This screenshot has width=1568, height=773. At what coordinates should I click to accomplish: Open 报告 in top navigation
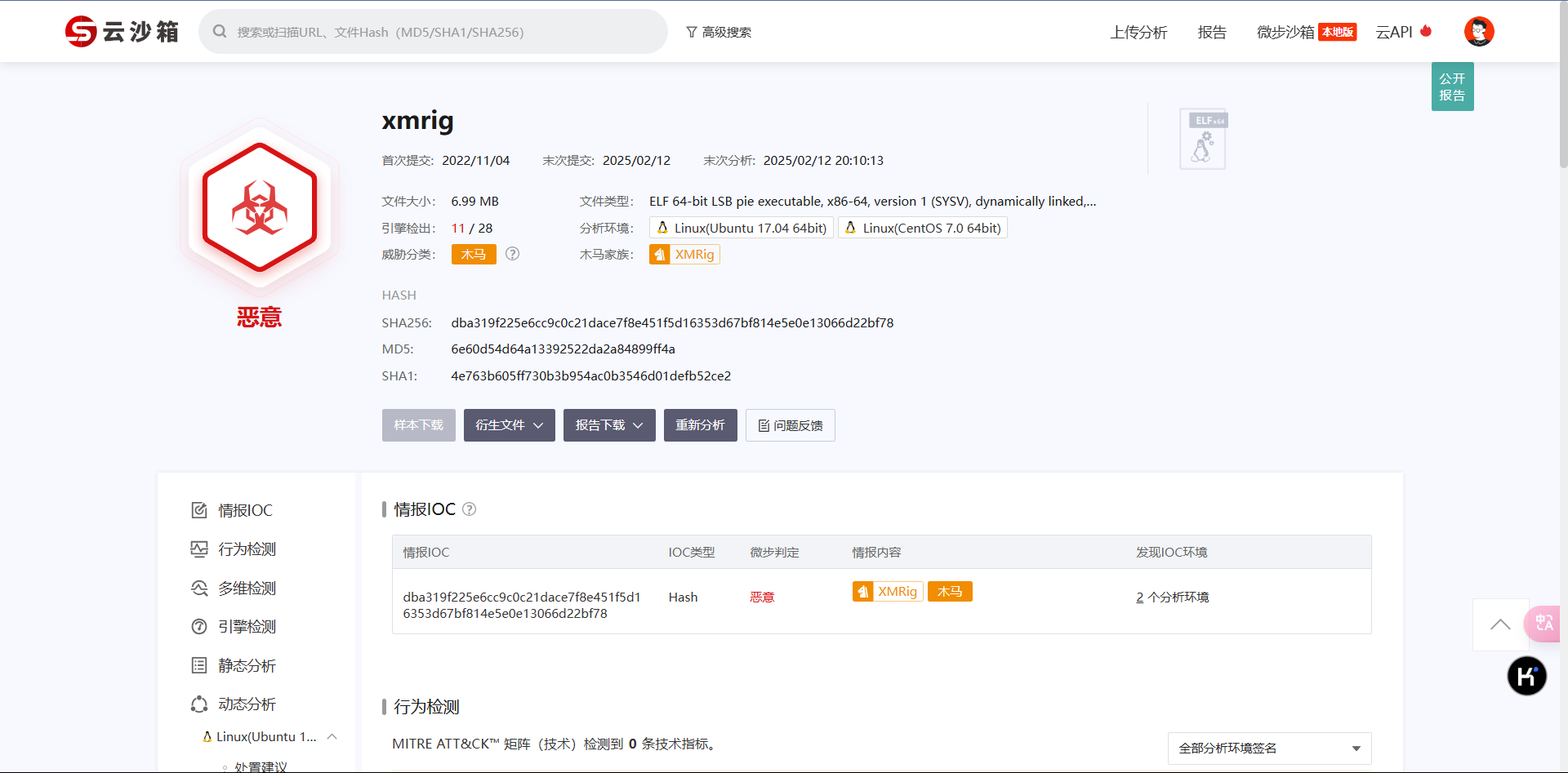tap(1212, 32)
